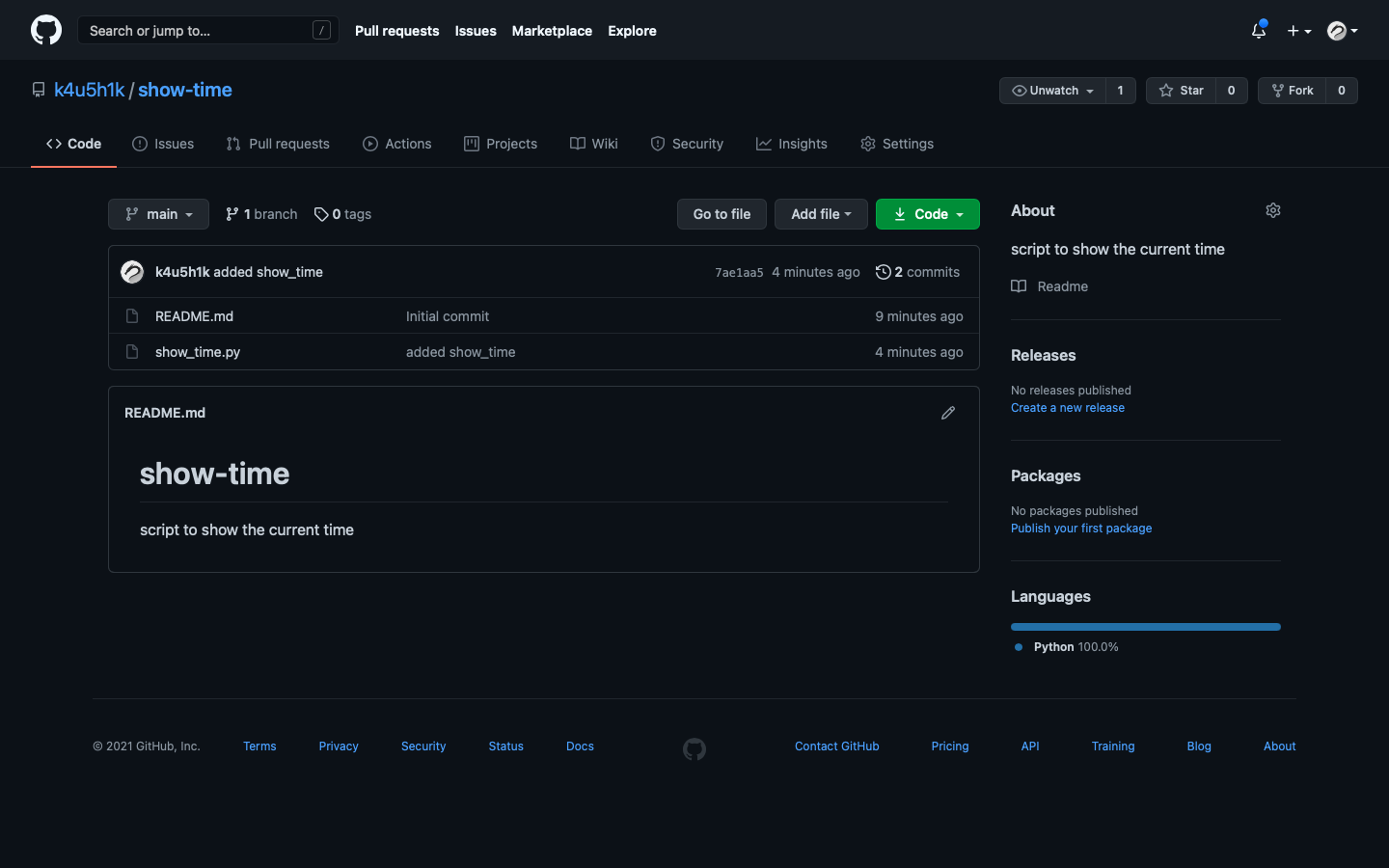Click the forks count 0
Viewport: 1389px width, 868px height.
click(x=1342, y=91)
